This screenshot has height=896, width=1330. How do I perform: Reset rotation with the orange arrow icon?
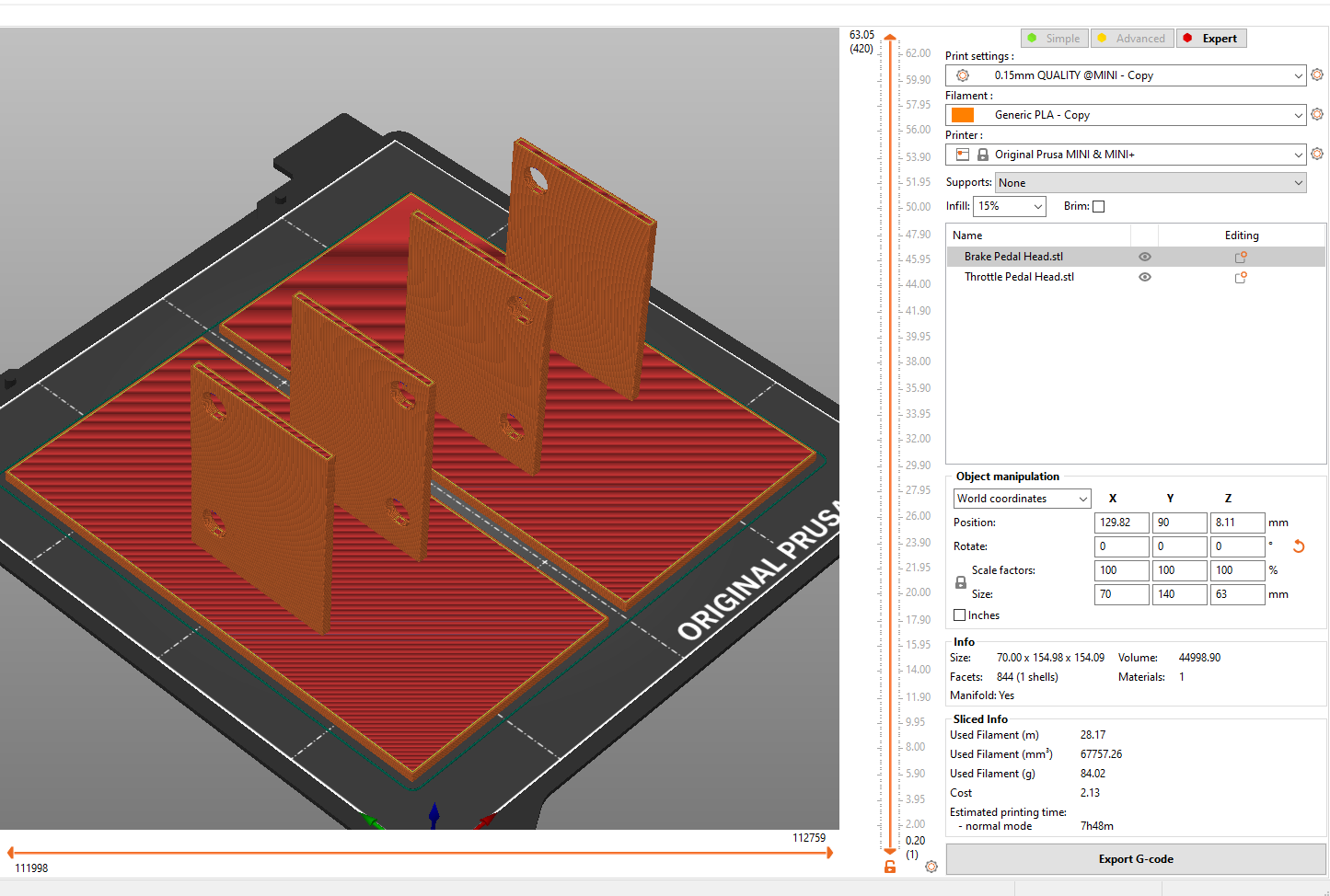1299,546
